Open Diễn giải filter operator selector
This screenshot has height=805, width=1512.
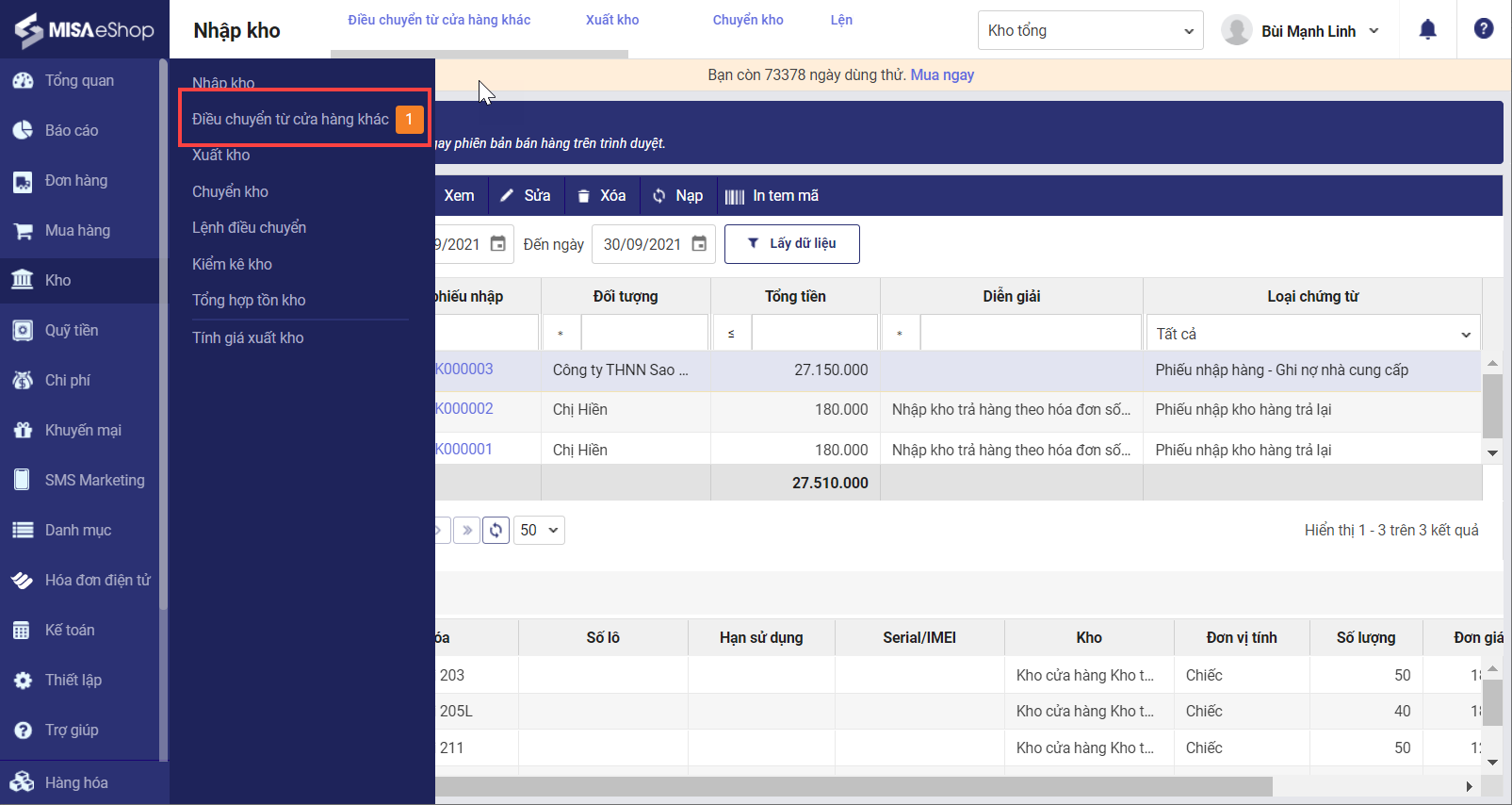click(x=900, y=334)
